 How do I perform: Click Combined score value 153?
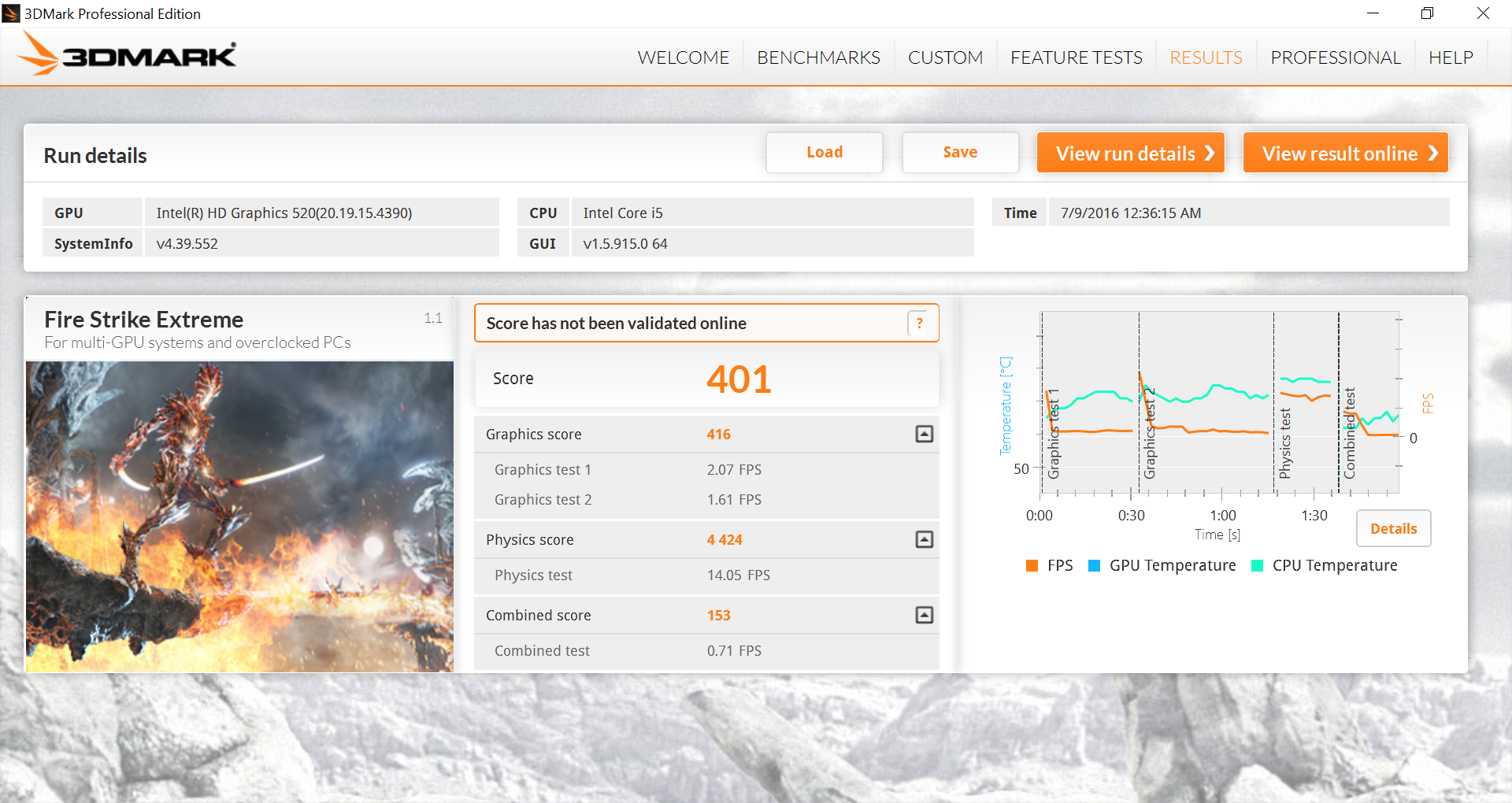click(x=718, y=615)
